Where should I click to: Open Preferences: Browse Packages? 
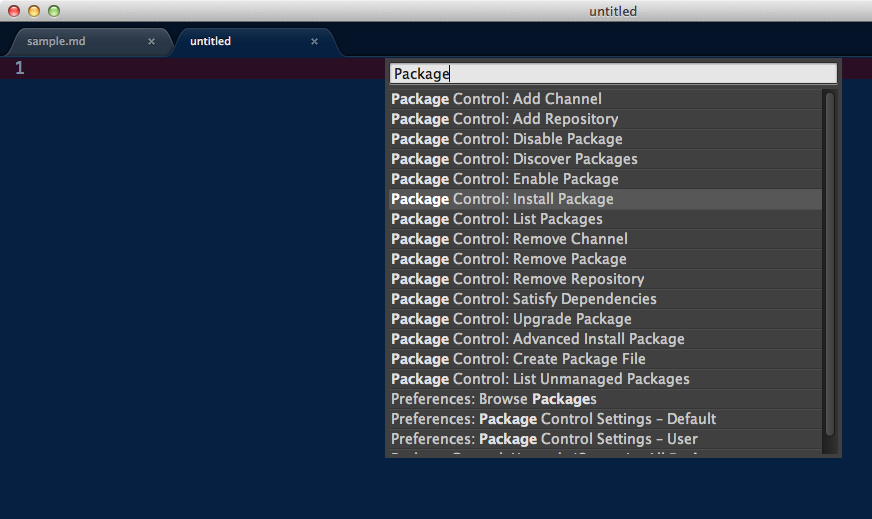605,399
